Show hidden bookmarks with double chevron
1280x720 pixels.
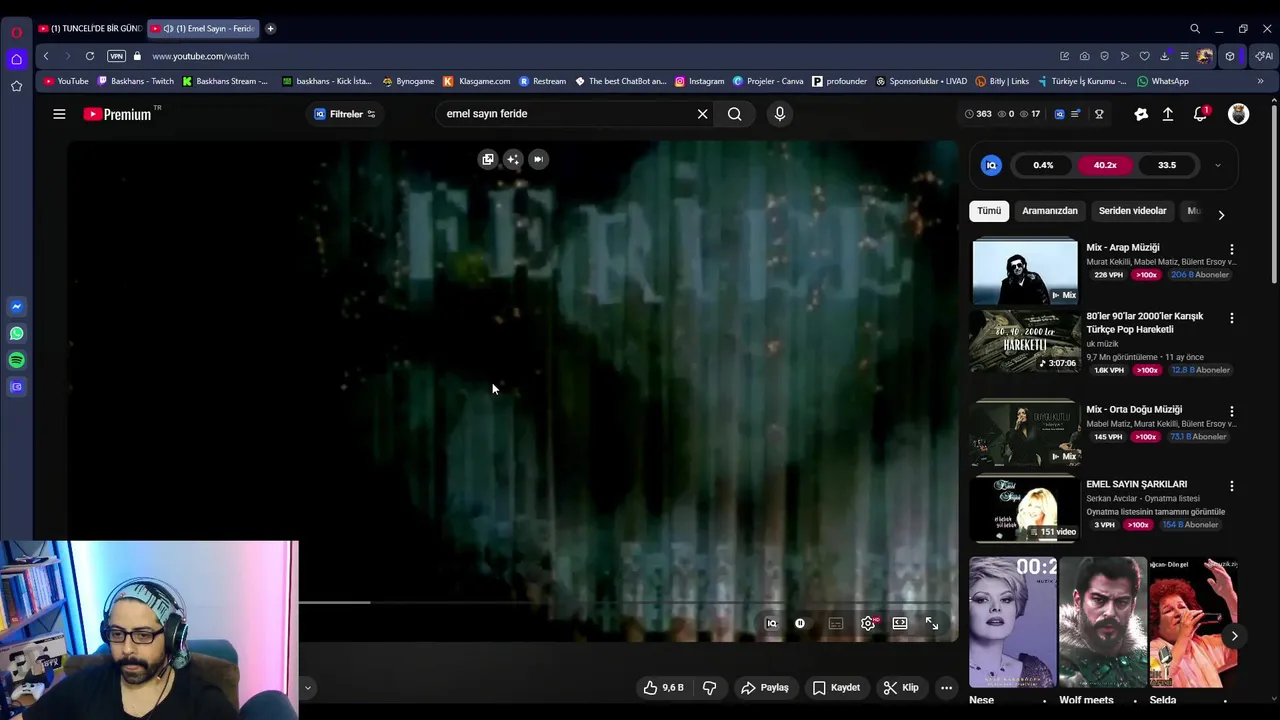coord(1260,81)
